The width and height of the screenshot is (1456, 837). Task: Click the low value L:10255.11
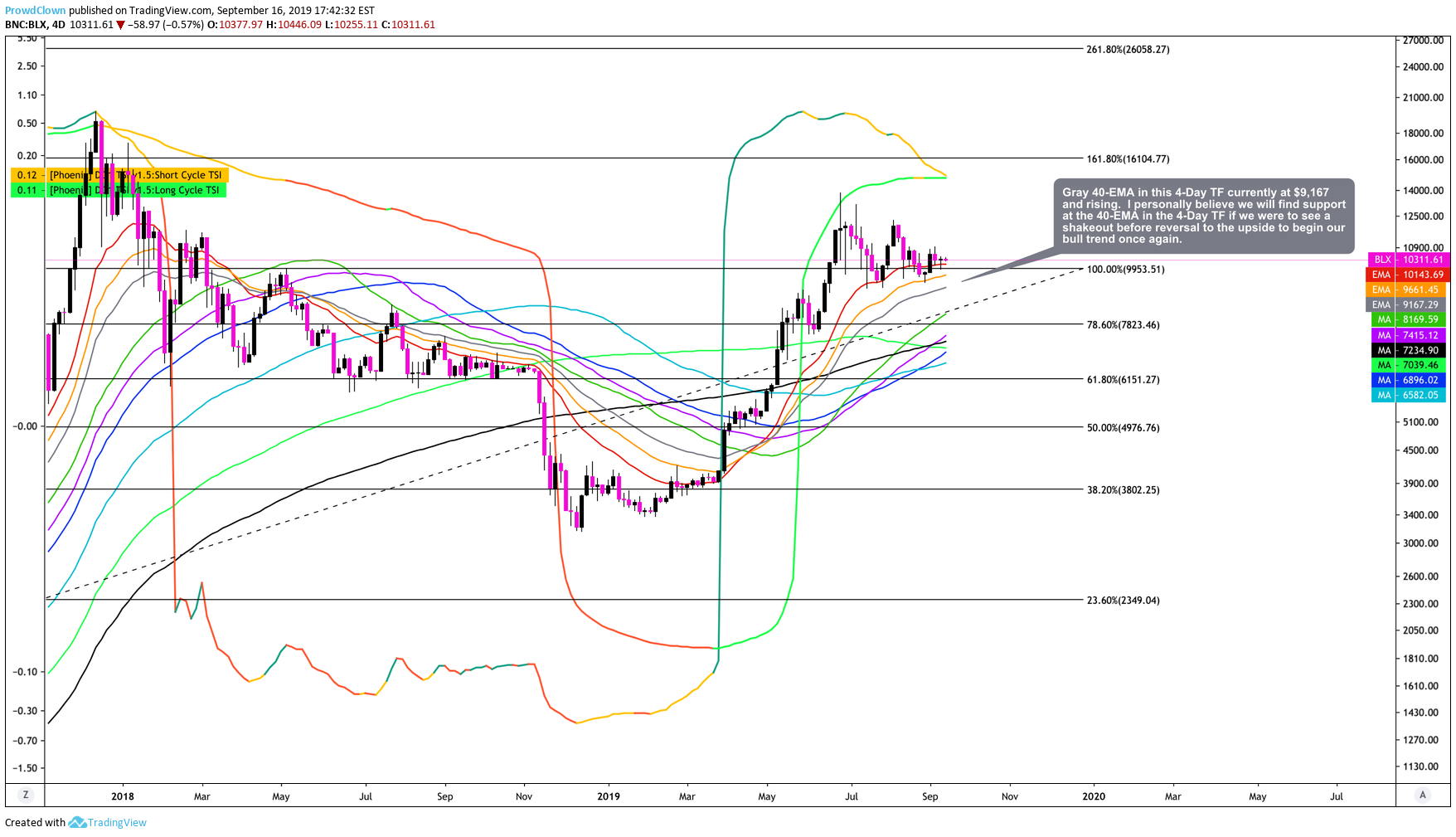[x=351, y=24]
